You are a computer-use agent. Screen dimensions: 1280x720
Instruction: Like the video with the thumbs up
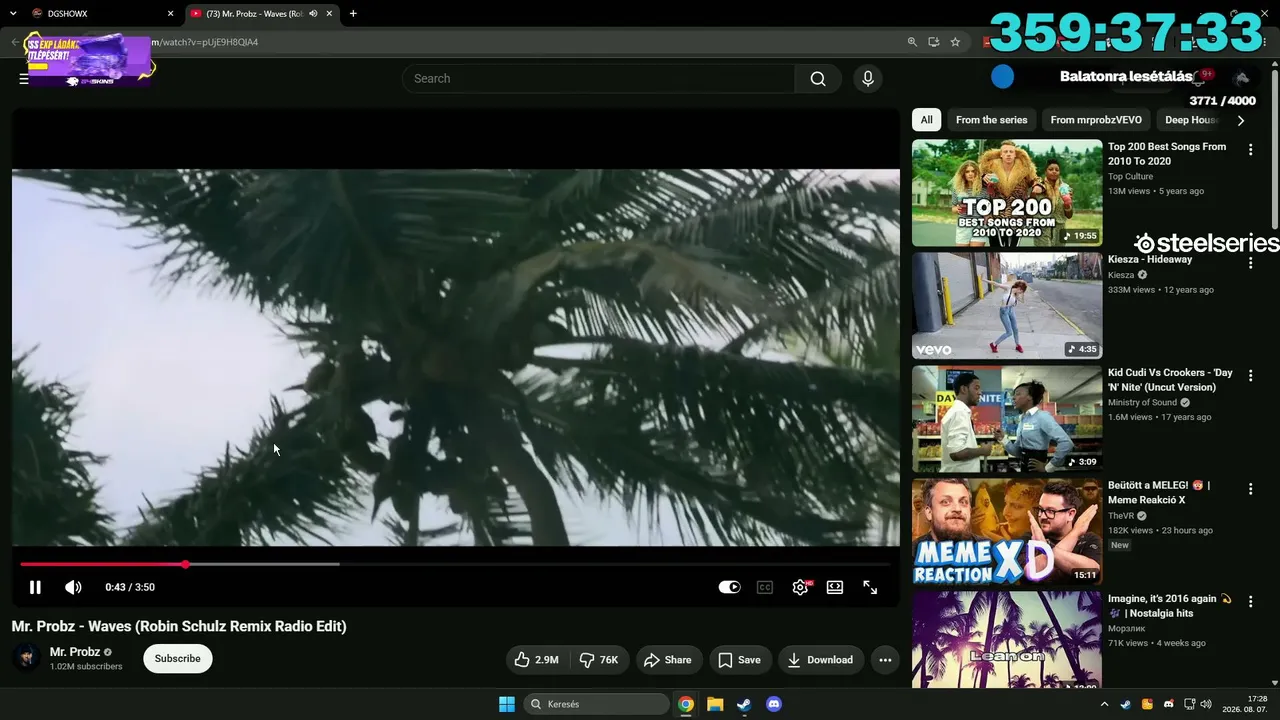tap(538, 660)
